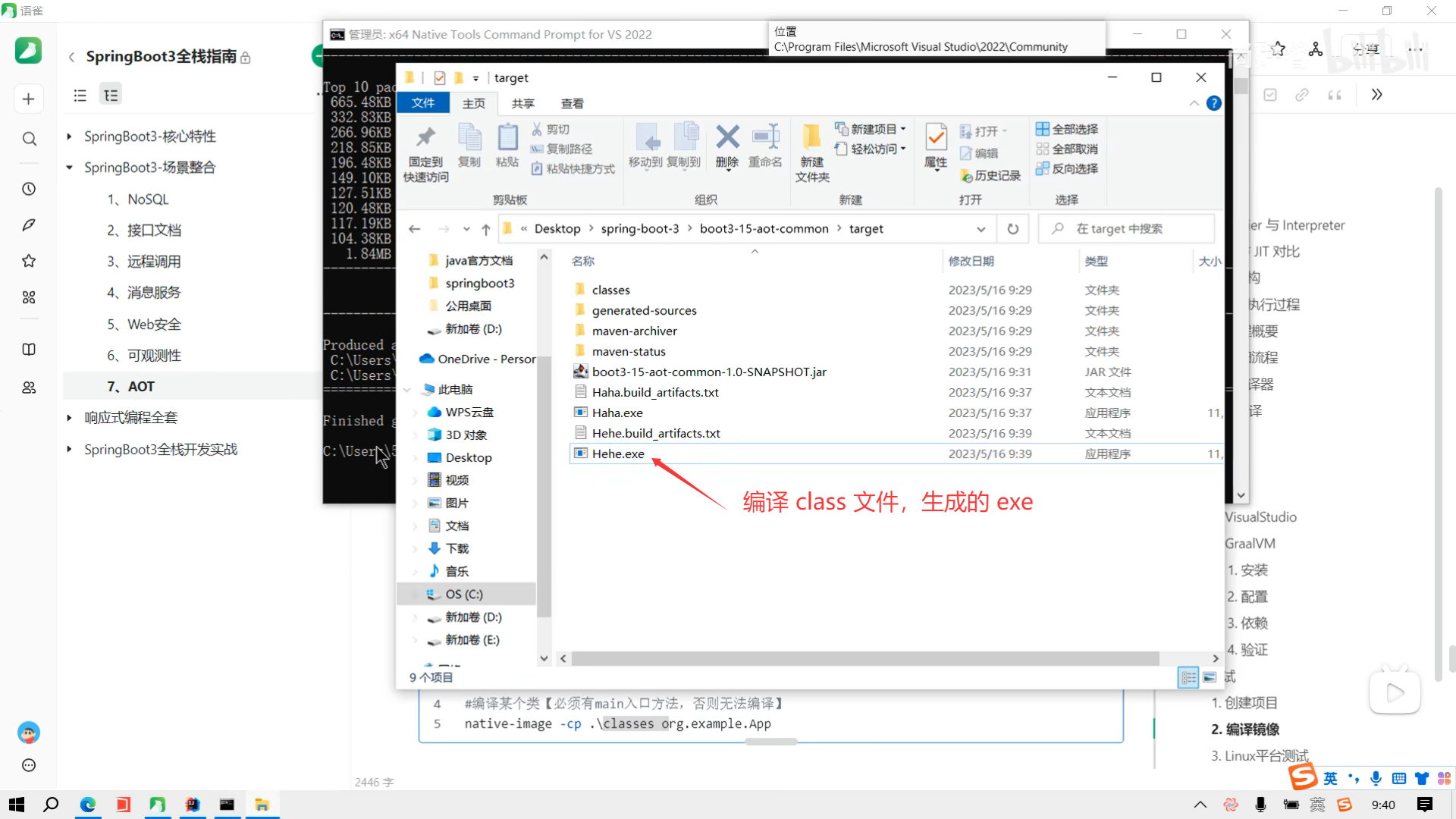Switch to details view toggle
Screen dimensions: 1456x819
click(x=1188, y=677)
